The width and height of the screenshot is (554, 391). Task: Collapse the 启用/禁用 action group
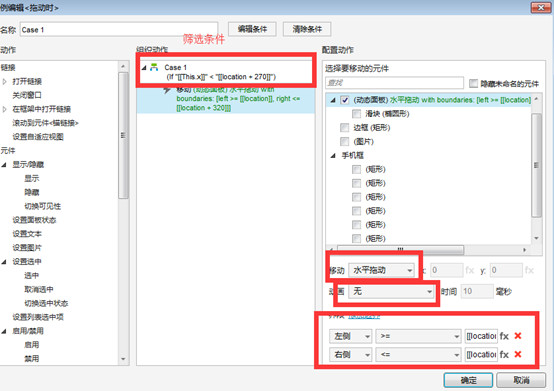(x=4, y=331)
